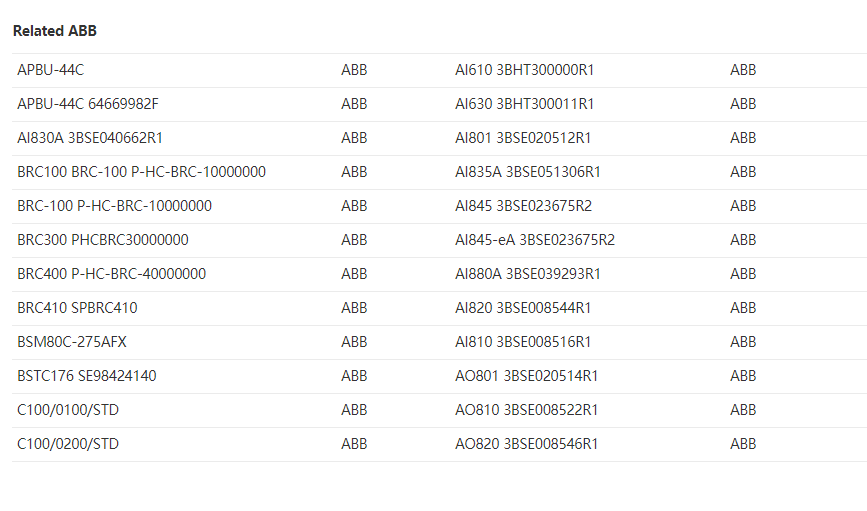Click AI610 3BHT300000R1 link

coord(525,70)
